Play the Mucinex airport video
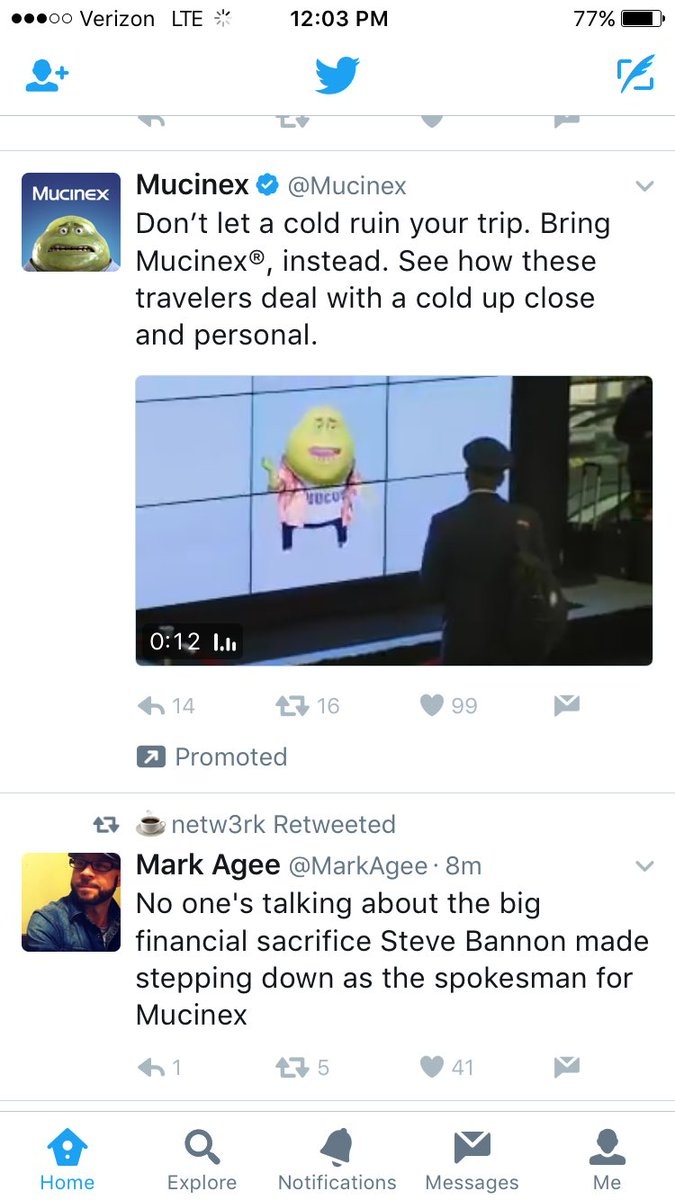The width and height of the screenshot is (675, 1200). [x=394, y=520]
